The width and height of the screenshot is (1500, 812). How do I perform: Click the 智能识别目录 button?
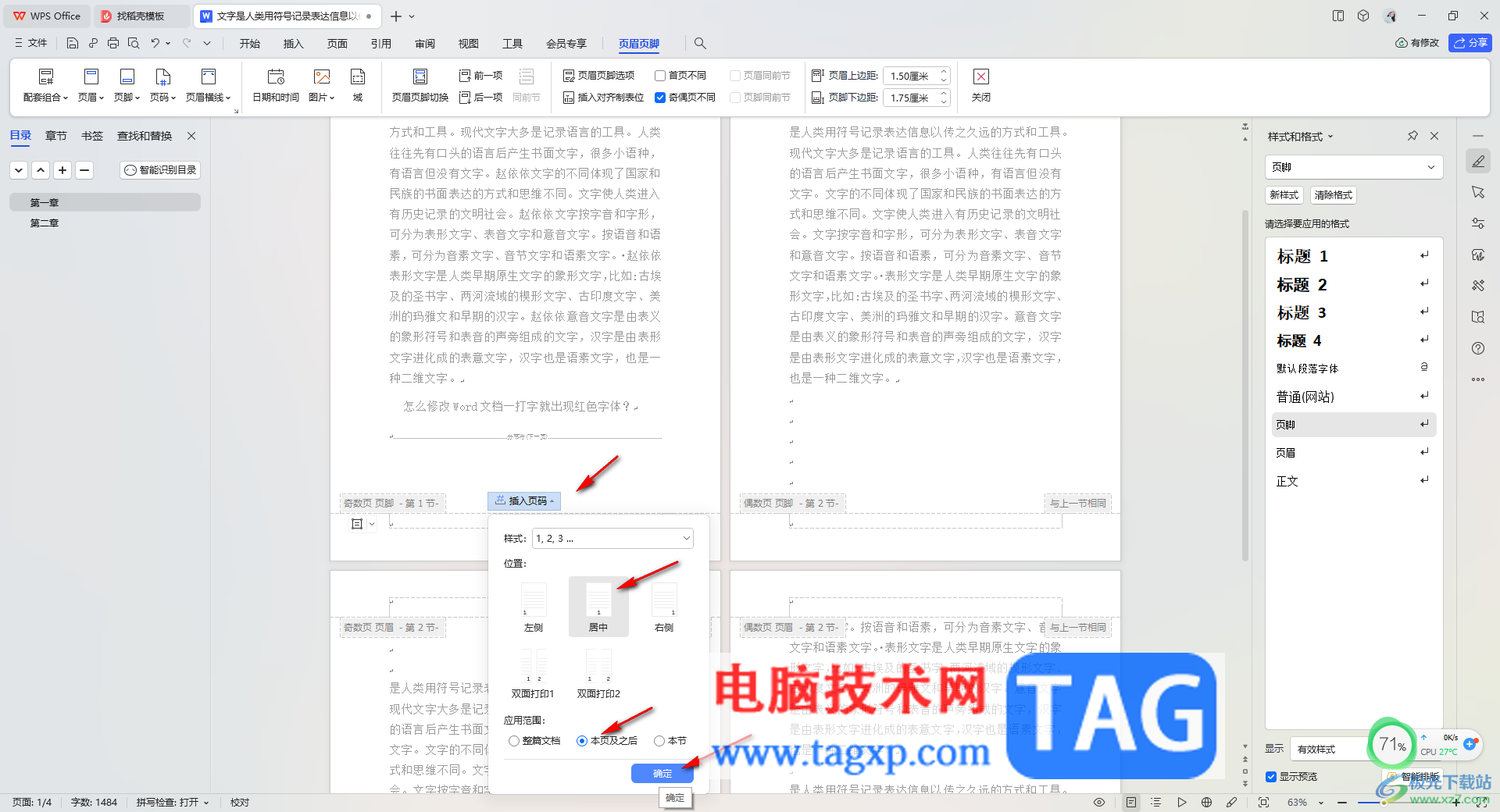(161, 169)
